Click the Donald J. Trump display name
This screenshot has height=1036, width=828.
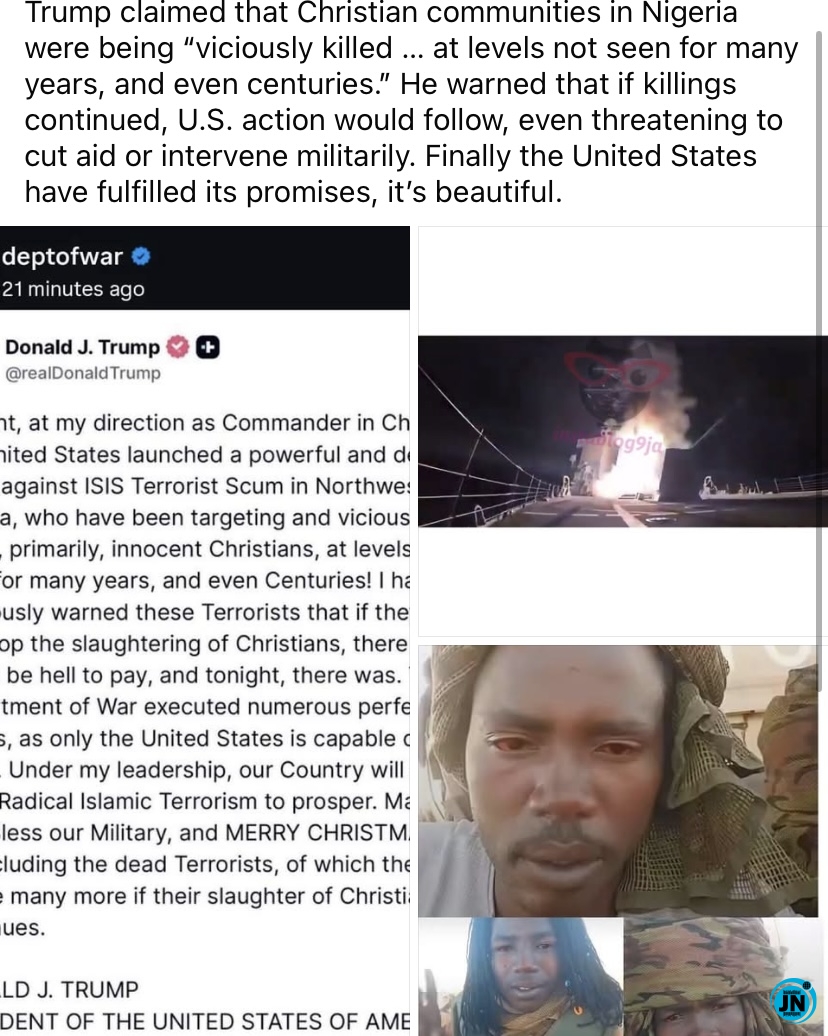coord(82,347)
